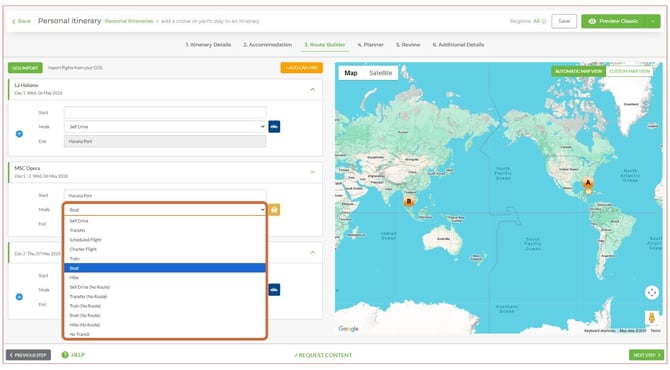Choose Scheduled Flight from the mode list
The height and width of the screenshot is (370, 670).
click(165, 240)
